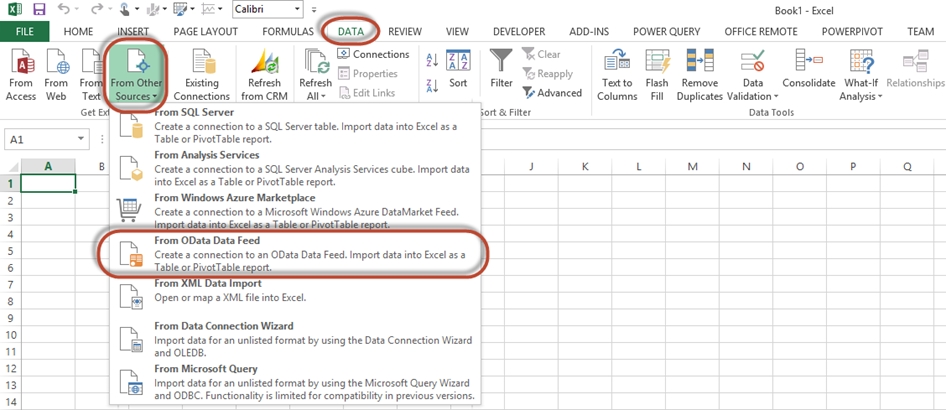Viewport: 946px width, 410px height.
Task: Click the Properties button
Action: click(x=367, y=74)
